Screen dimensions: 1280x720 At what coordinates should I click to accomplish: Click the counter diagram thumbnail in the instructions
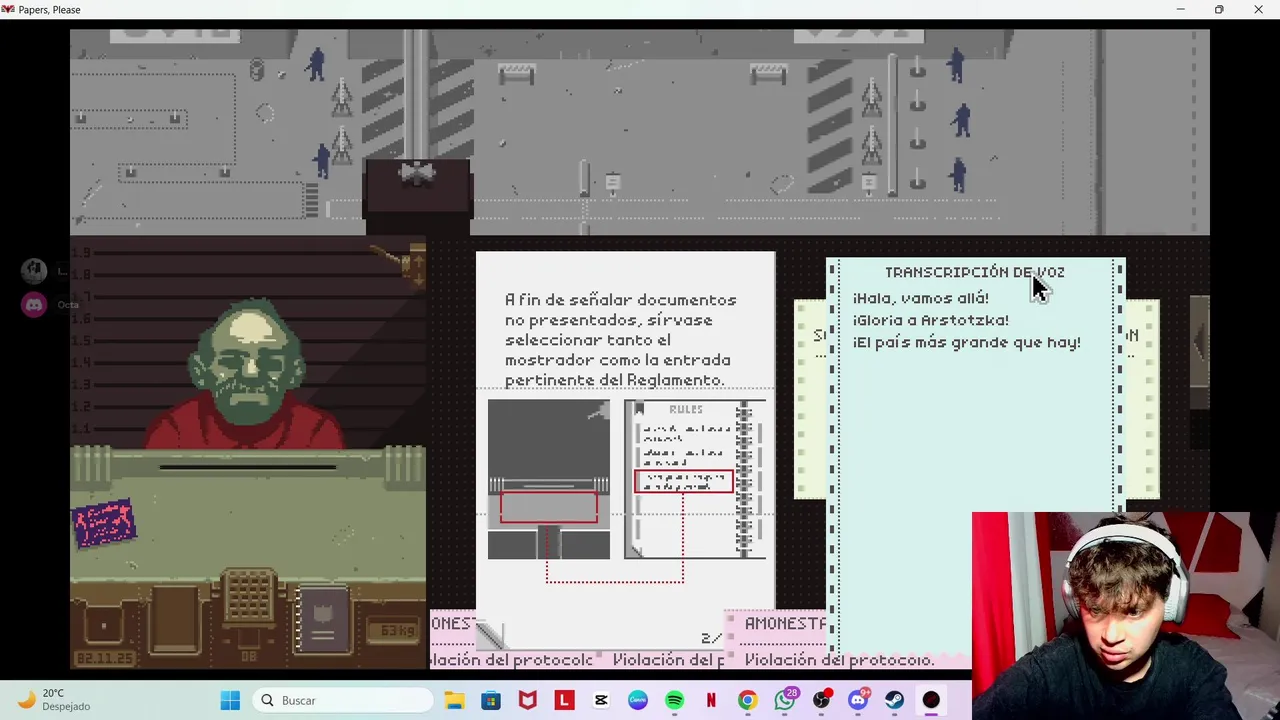pos(548,479)
